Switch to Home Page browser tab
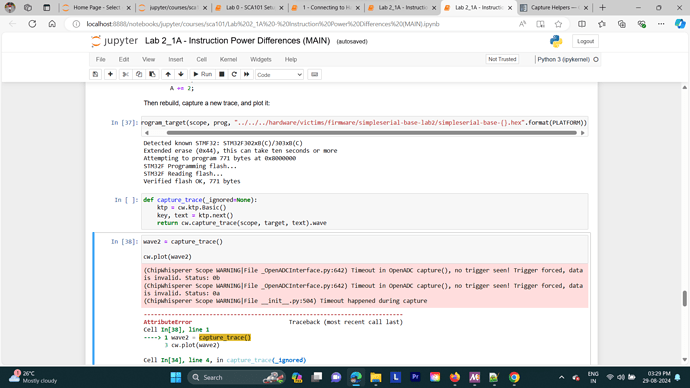Screen dimensions: 690x388 pos(96,7)
